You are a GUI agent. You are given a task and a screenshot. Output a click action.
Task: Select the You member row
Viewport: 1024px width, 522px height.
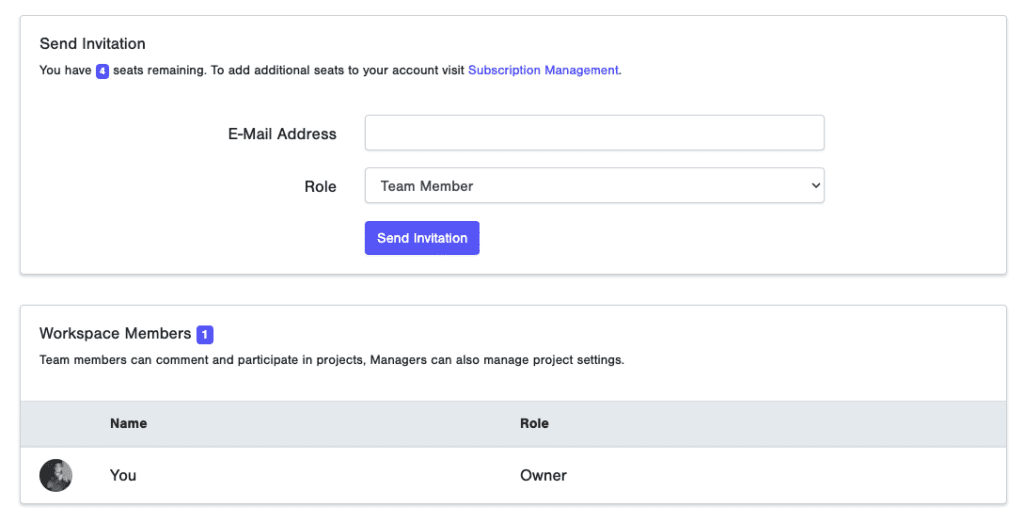513,475
